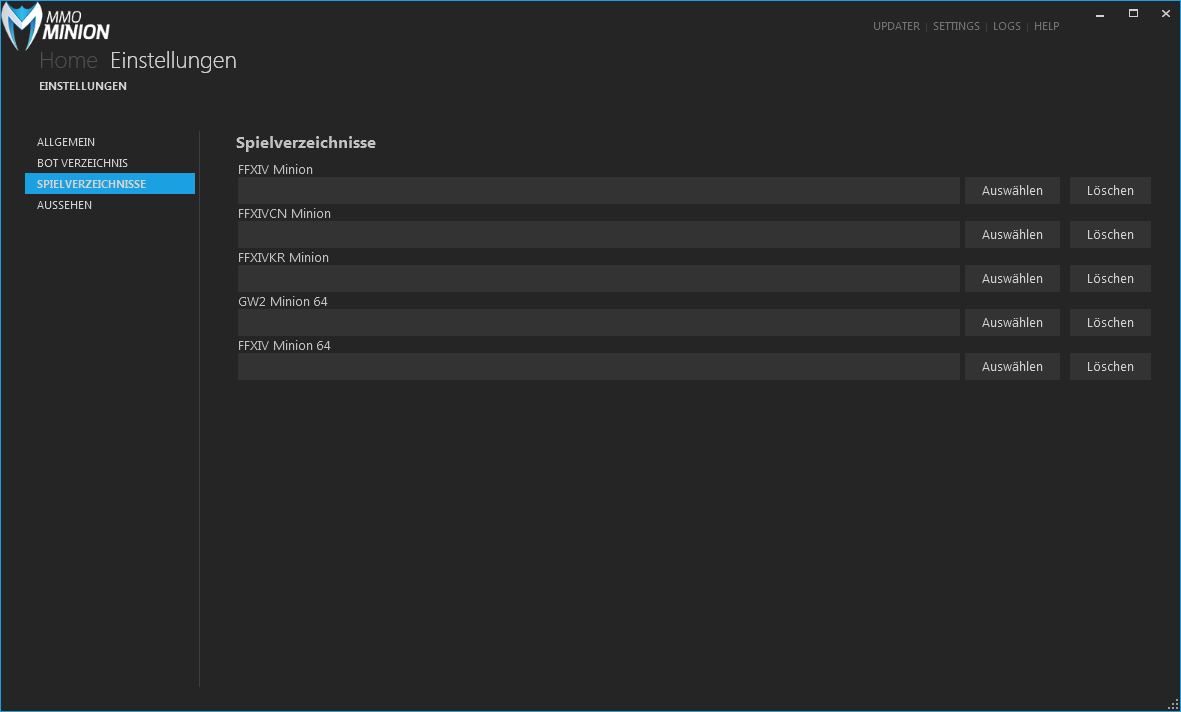
Task: Click Löschen for FFXIV Minion
Action: (x=1110, y=191)
